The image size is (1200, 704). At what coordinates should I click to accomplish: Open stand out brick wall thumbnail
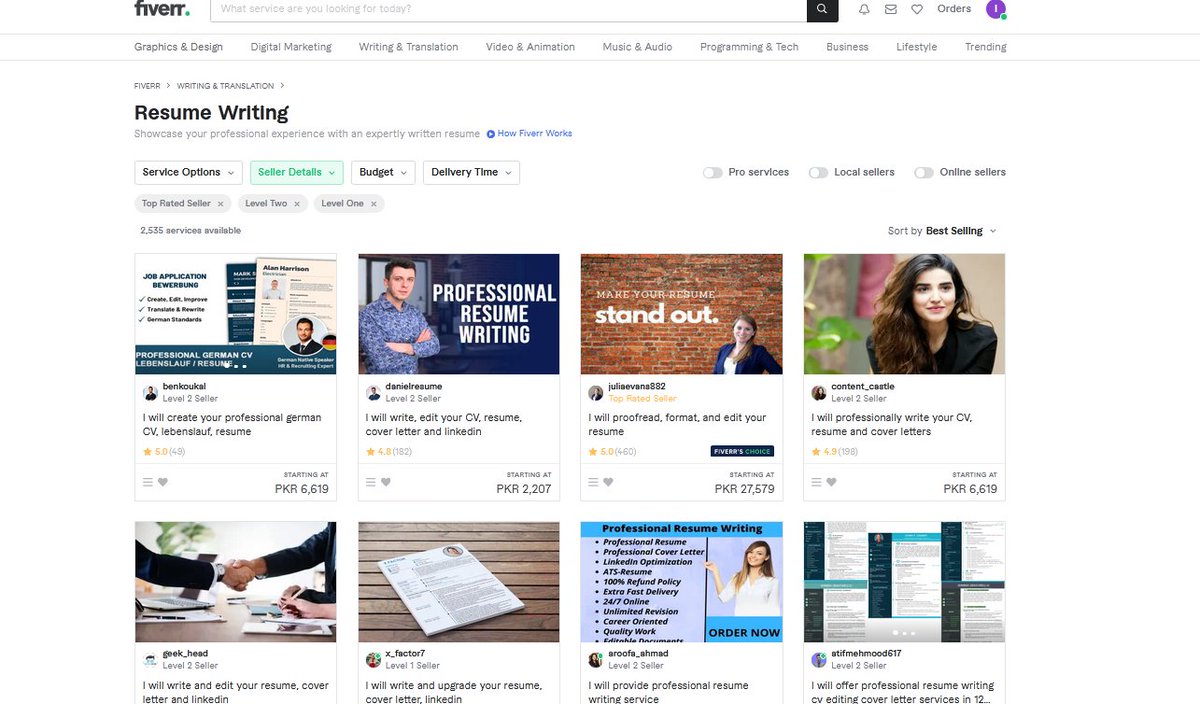(x=682, y=314)
